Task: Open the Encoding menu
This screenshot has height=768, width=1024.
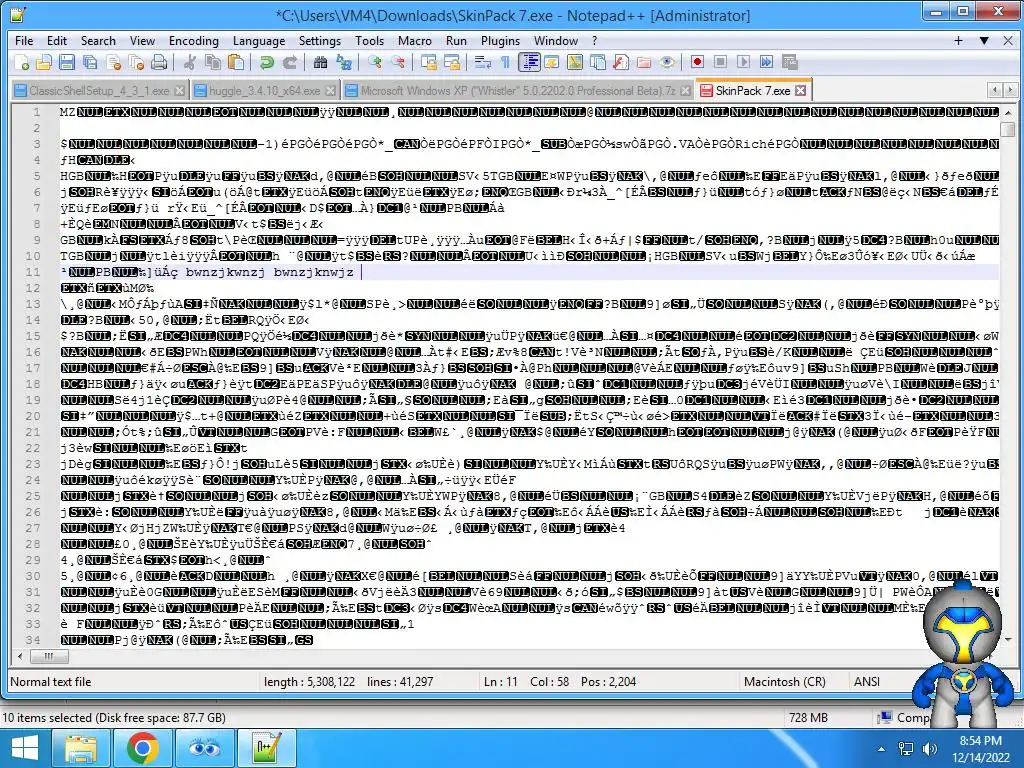Action: [x=193, y=40]
